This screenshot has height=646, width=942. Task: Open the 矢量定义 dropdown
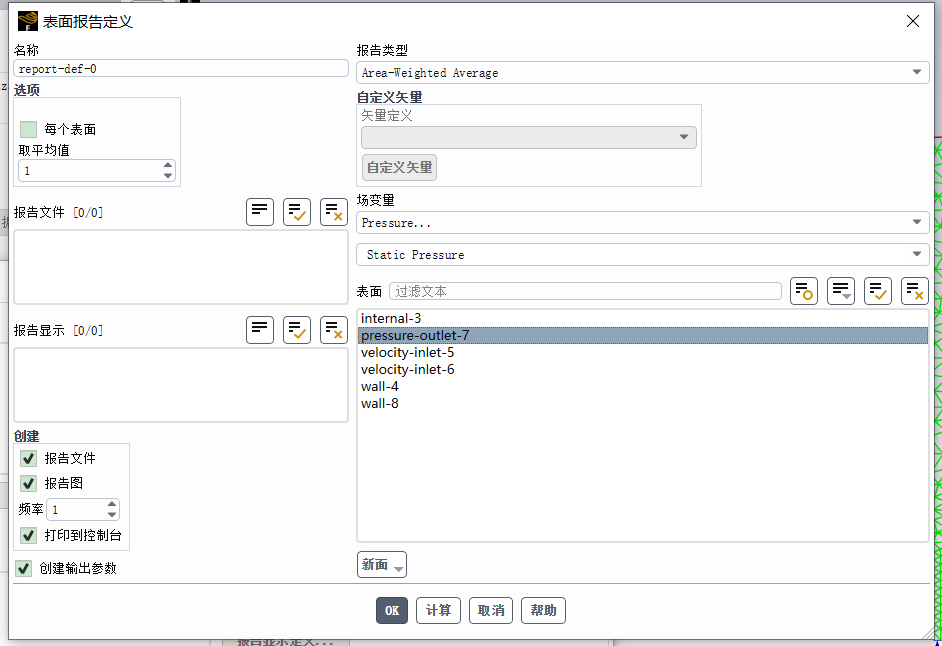529,138
